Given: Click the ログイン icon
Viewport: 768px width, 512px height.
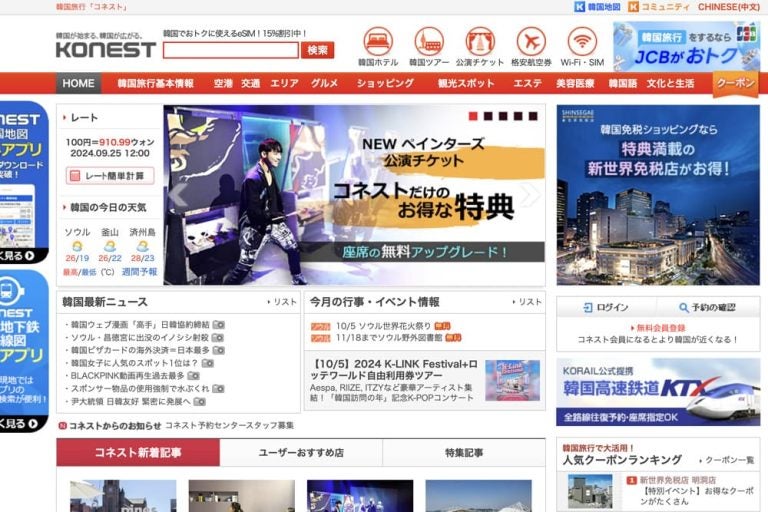Looking at the screenshot, I should 588,307.
